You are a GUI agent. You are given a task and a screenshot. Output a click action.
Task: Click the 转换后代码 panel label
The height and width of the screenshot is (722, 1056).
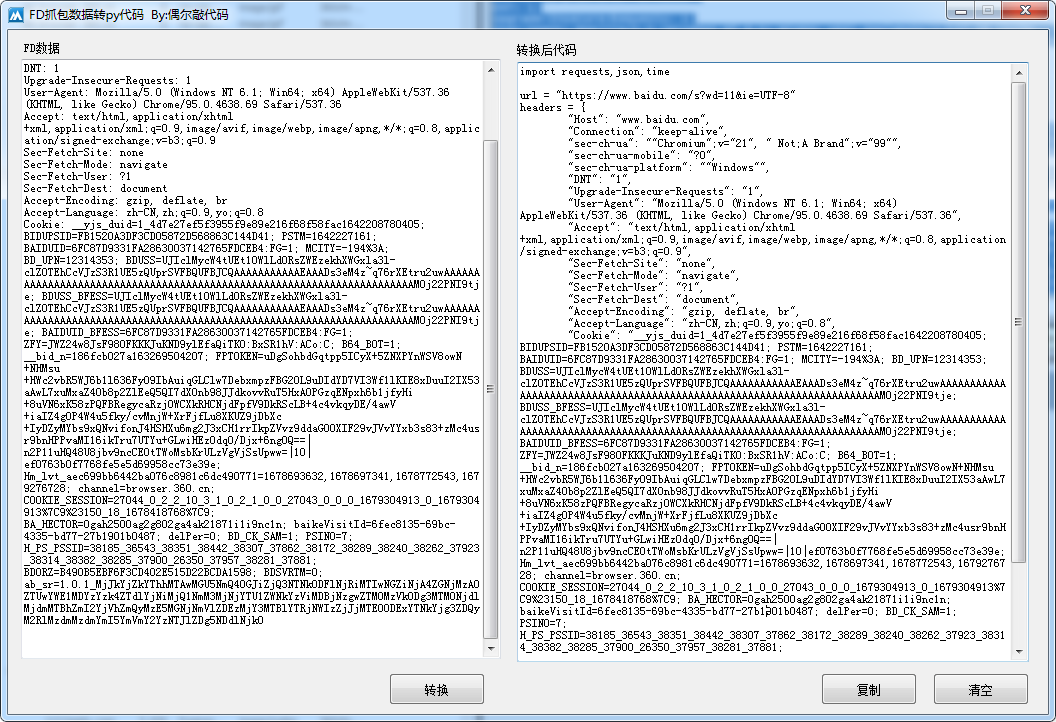click(546, 50)
